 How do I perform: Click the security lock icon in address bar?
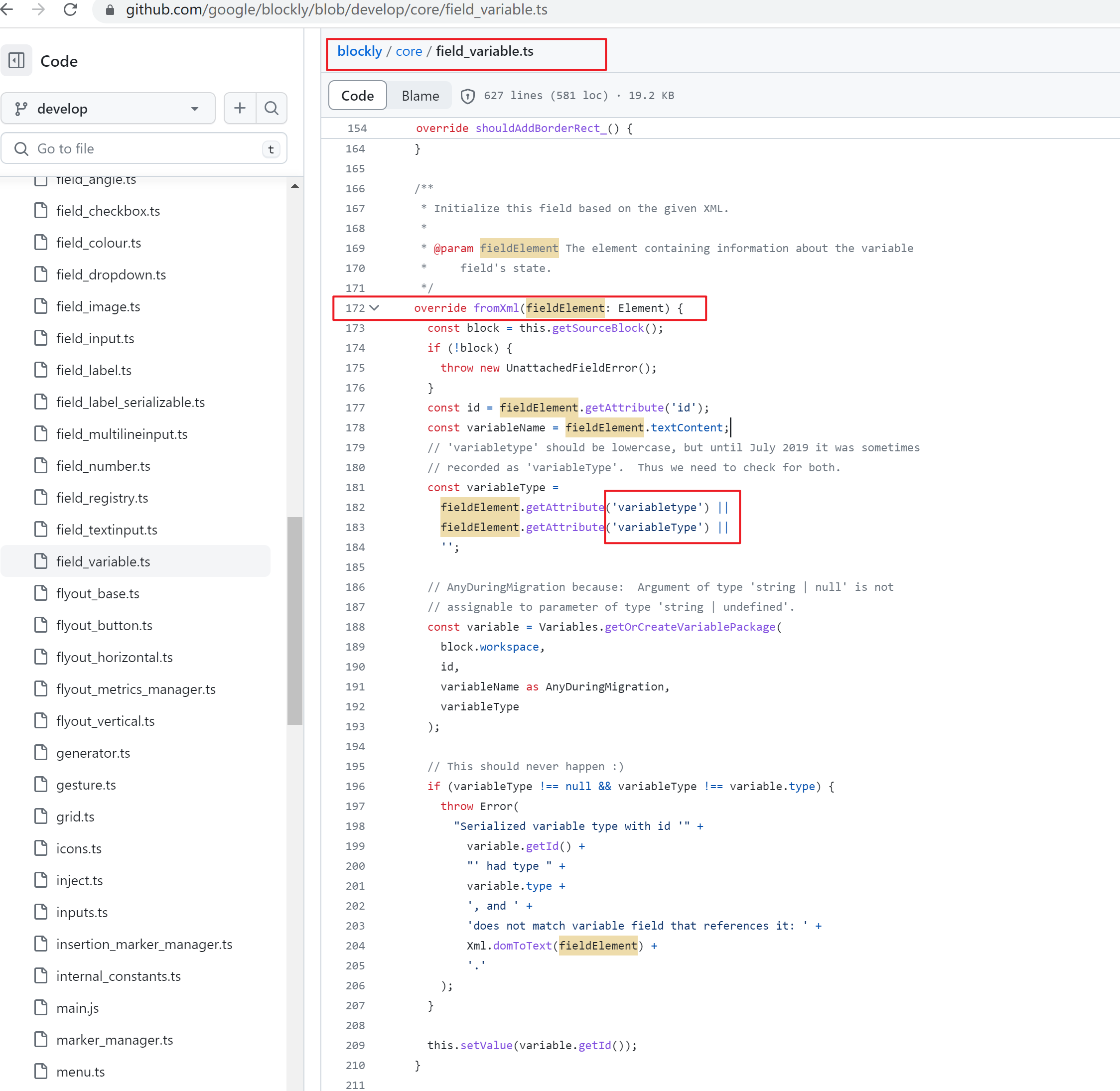tap(110, 10)
